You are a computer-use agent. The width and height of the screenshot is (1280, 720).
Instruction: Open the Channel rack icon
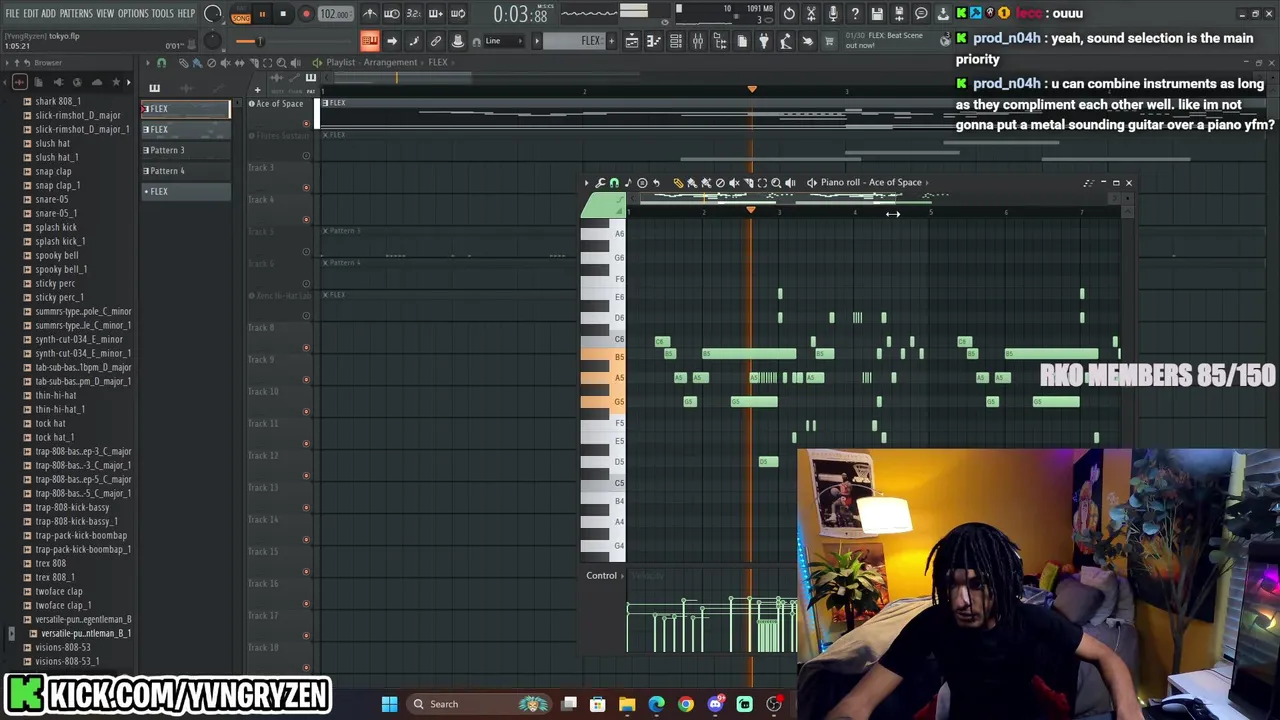click(675, 41)
